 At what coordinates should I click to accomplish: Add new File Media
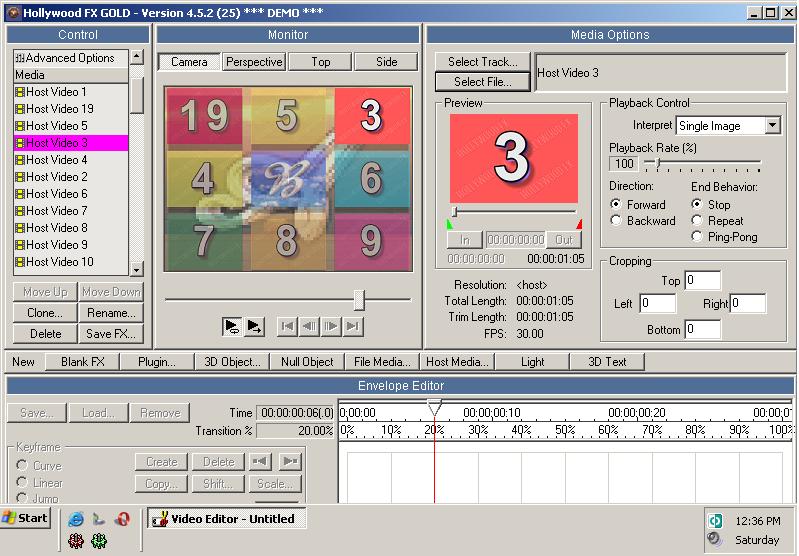click(x=382, y=362)
